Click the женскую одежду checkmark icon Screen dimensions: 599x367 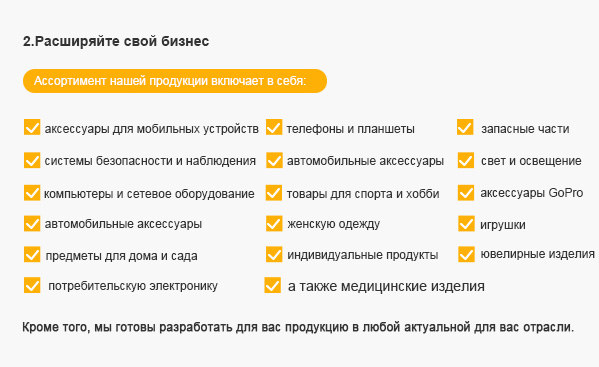tap(274, 224)
